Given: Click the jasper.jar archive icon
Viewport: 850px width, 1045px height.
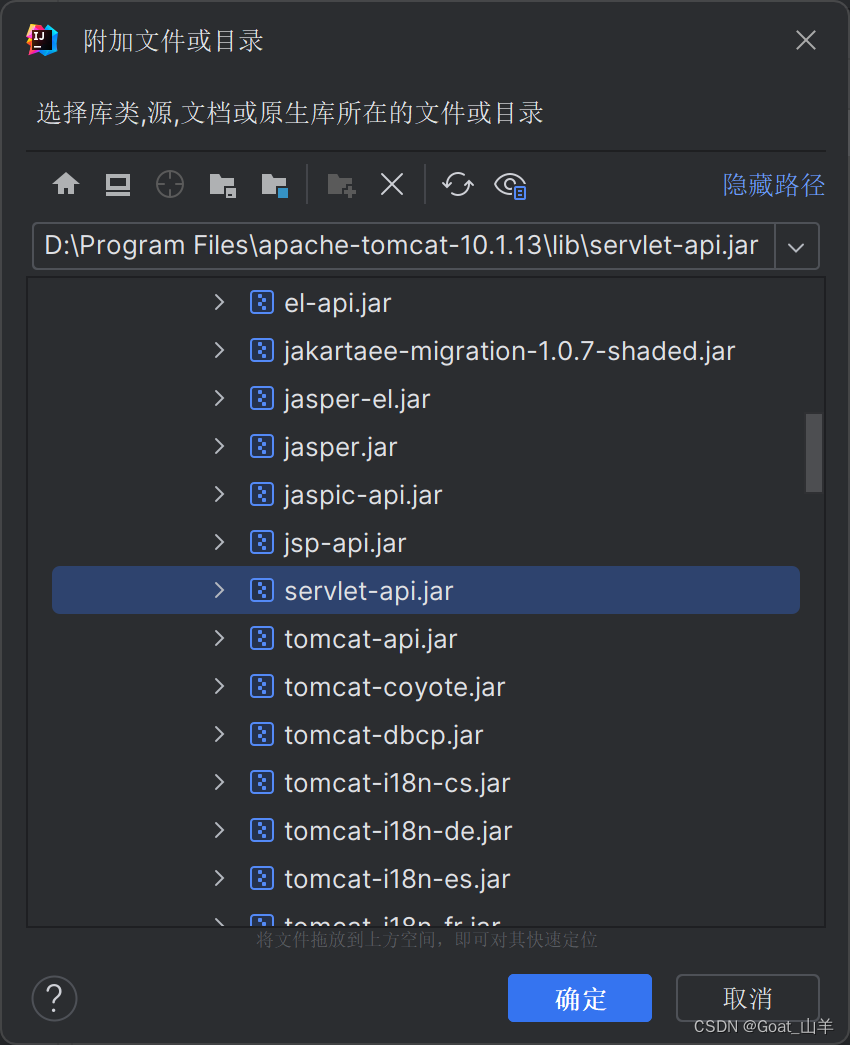Looking at the screenshot, I should point(261,447).
